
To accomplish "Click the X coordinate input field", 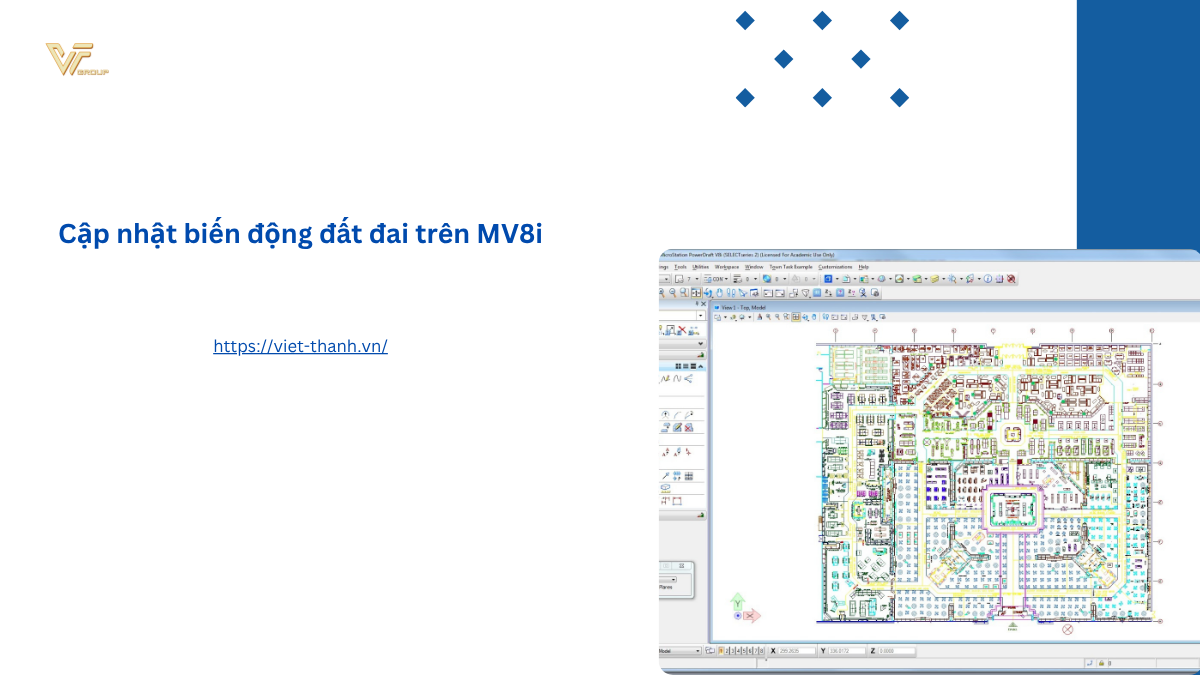I will point(797,651).
